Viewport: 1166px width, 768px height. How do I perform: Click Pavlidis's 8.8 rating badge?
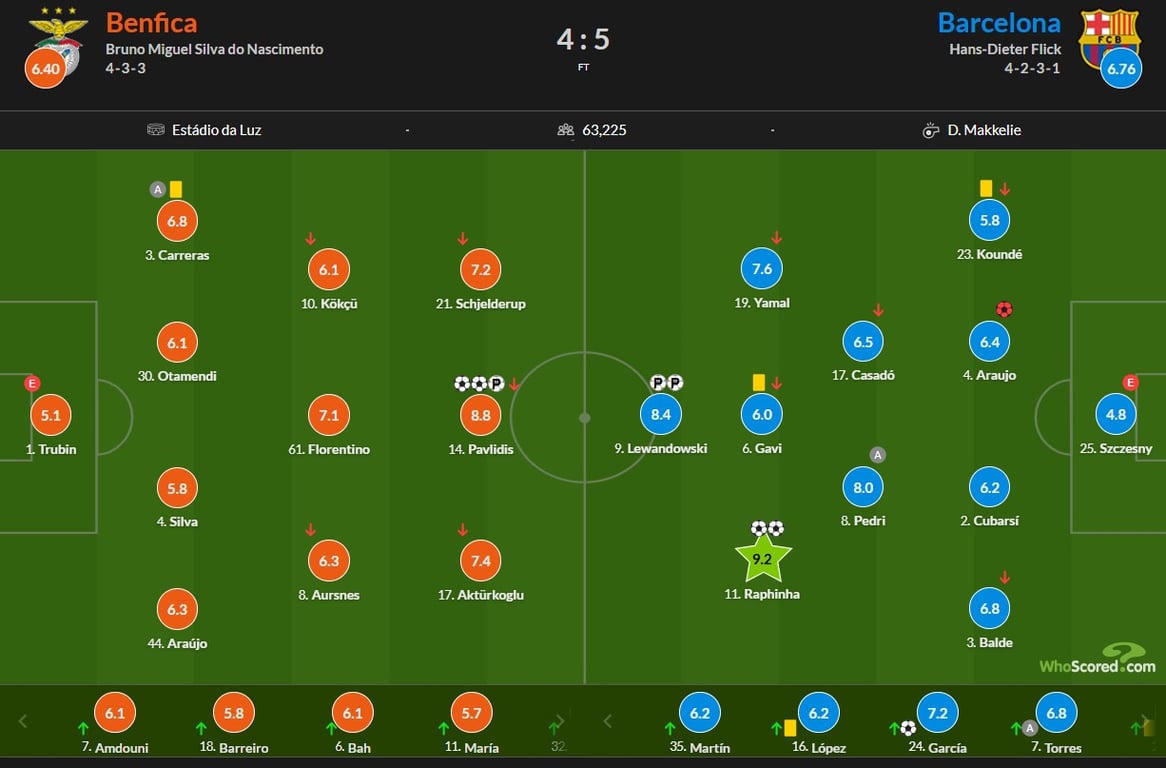coord(481,414)
